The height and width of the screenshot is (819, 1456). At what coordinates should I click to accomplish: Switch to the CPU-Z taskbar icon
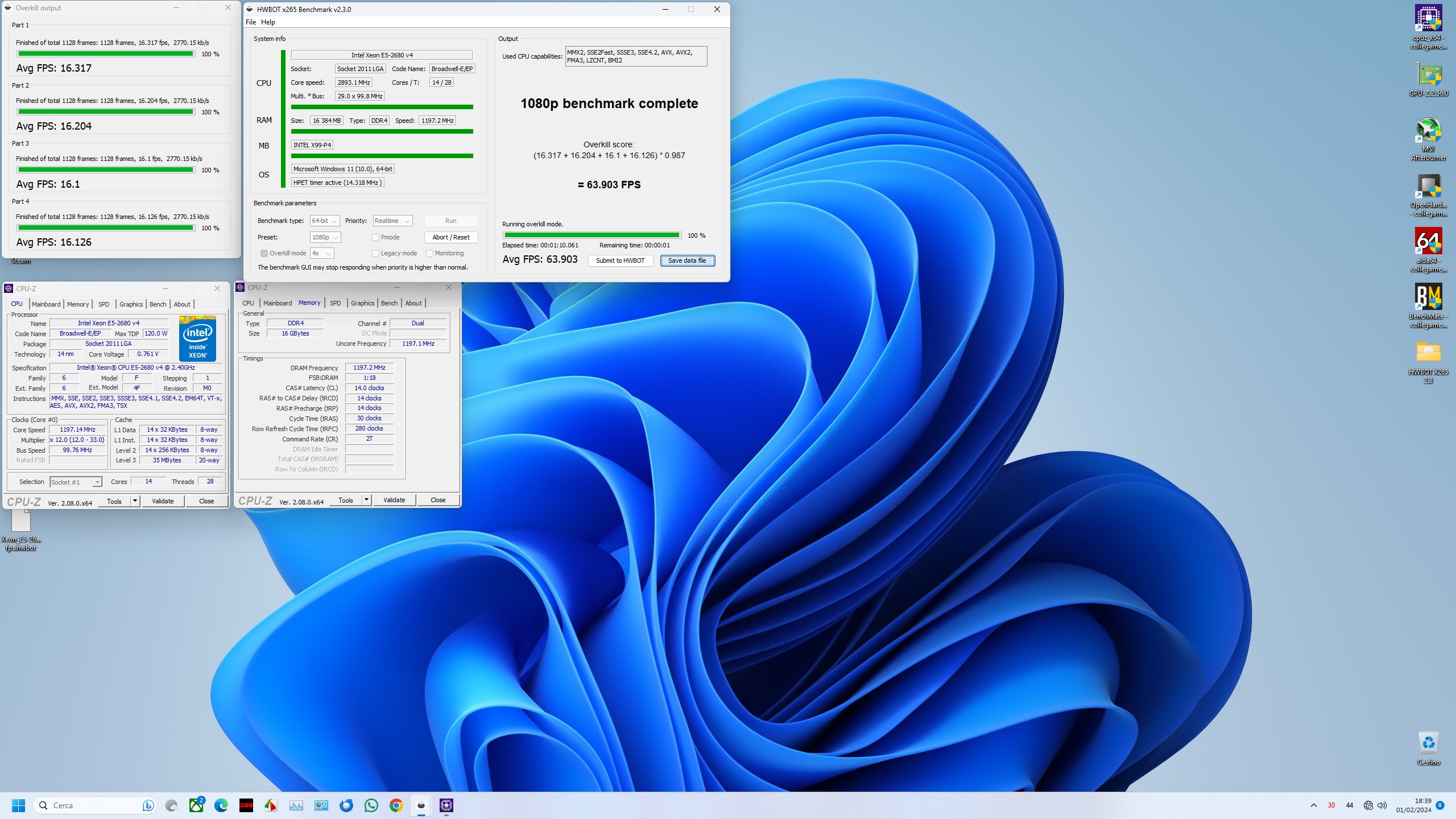[x=446, y=805]
